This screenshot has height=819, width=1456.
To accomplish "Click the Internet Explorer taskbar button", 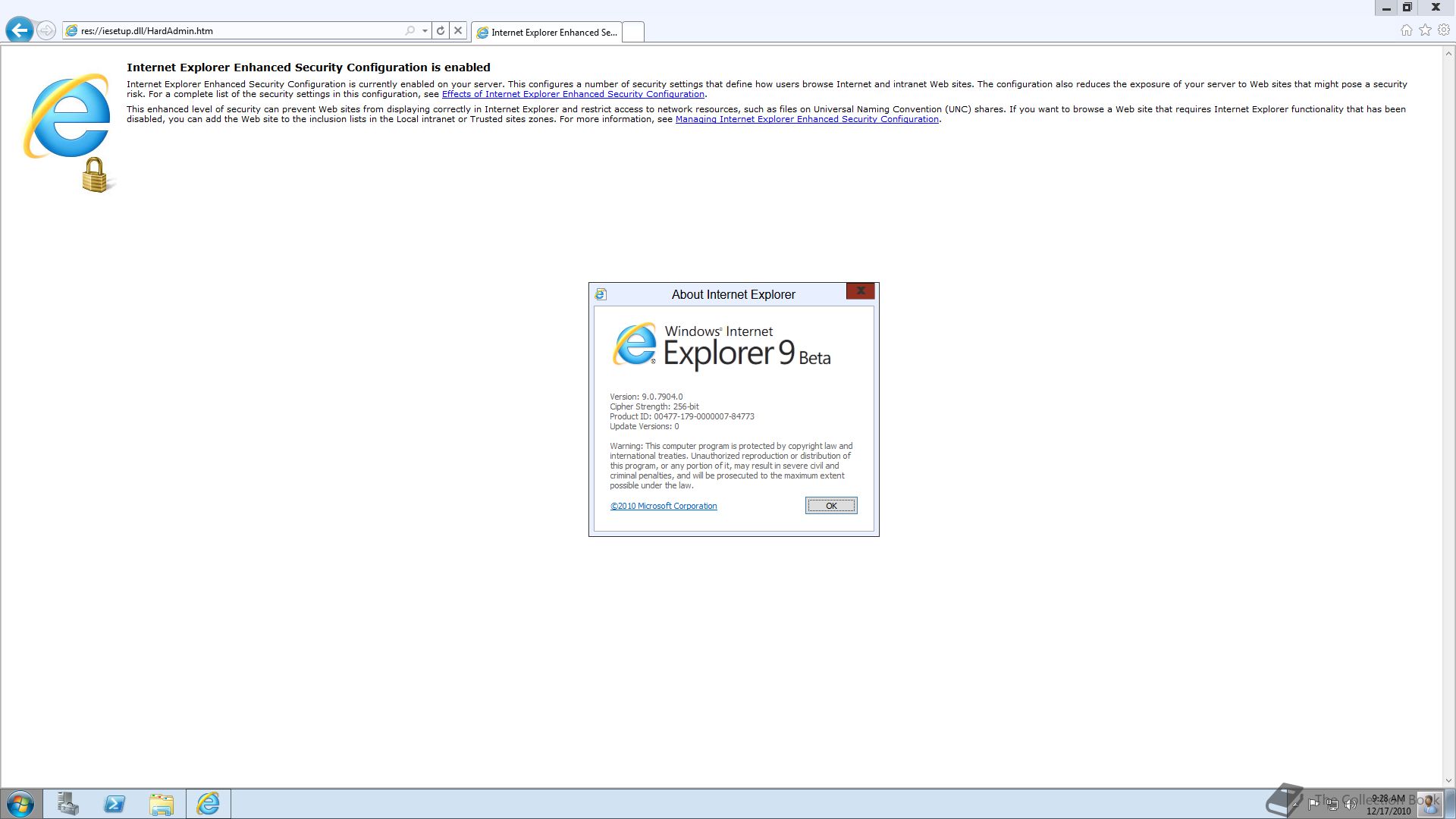I will (x=209, y=804).
